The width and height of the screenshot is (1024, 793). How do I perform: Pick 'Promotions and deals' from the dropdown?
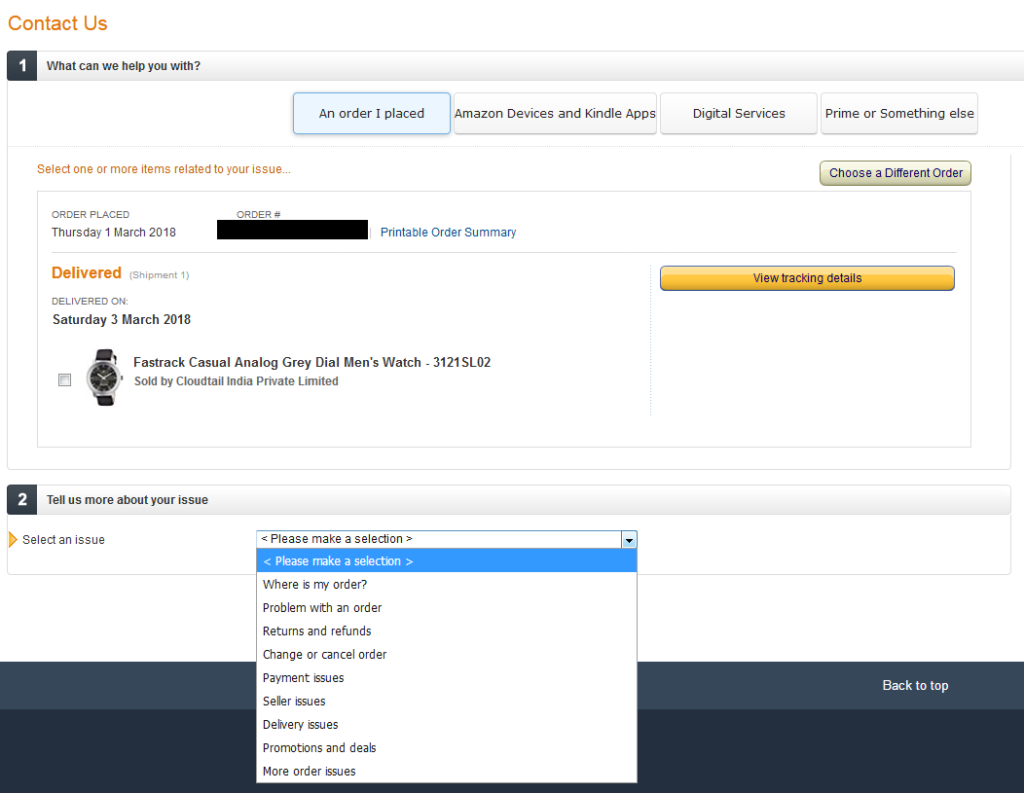click(319, 747)
